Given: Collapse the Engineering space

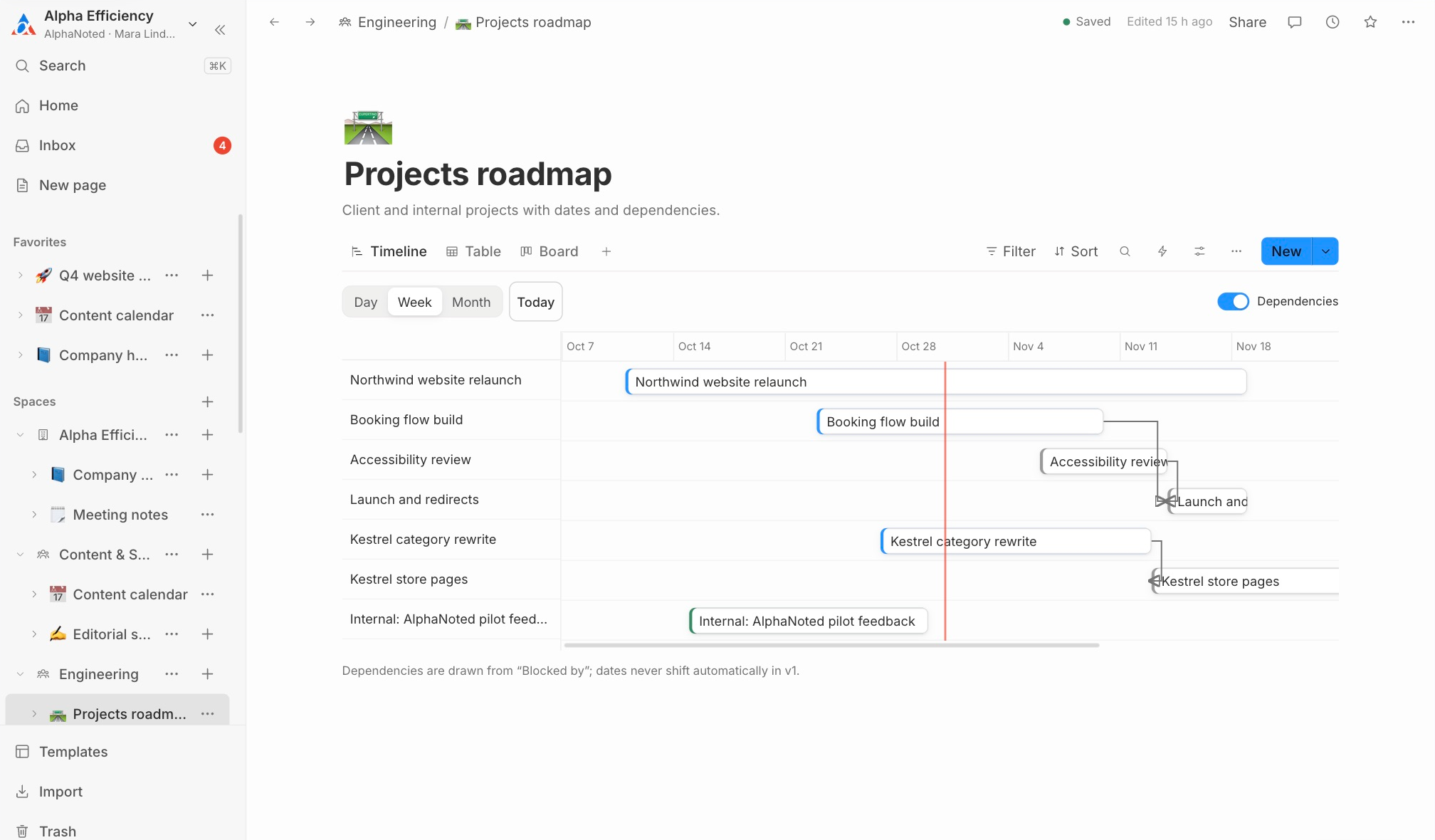Looking at the screenshot, I should [20, 674].
